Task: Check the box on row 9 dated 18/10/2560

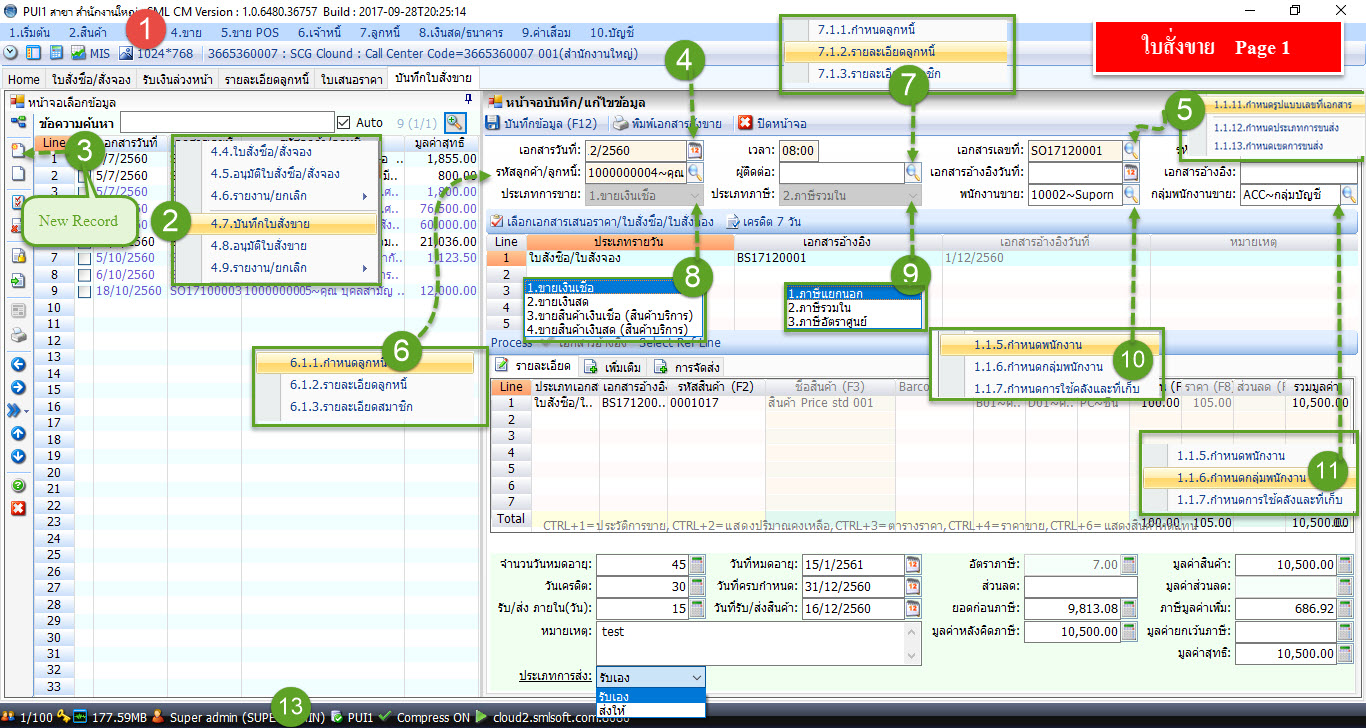Action: (85, 291)
